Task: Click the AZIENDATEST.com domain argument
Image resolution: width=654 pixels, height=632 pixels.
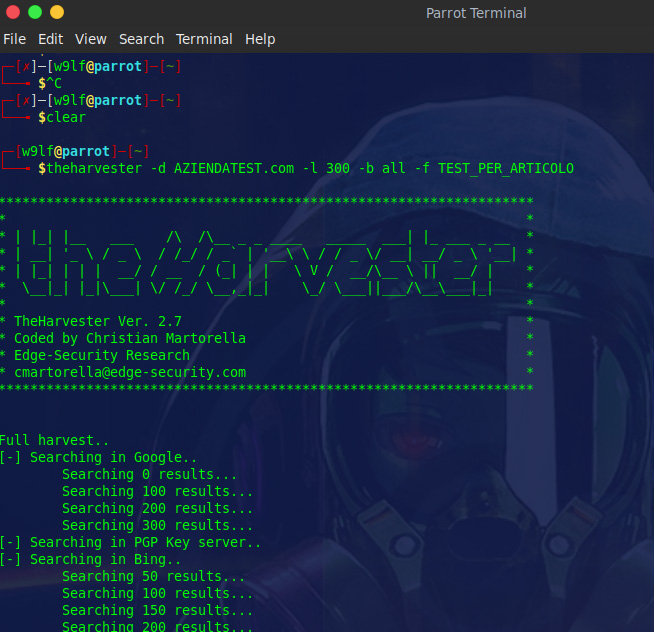Action: pos(234,168)
